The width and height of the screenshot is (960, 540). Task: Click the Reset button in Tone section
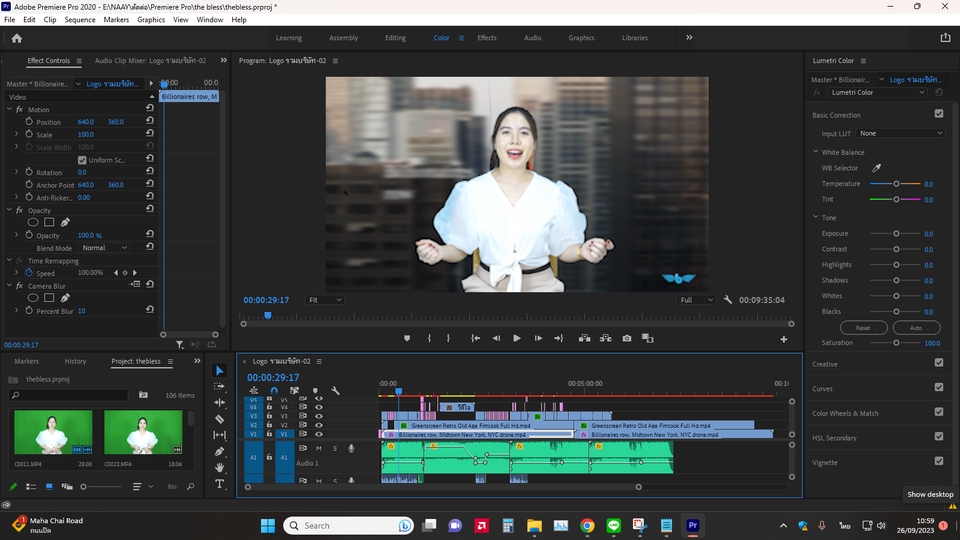coord(863,328)
